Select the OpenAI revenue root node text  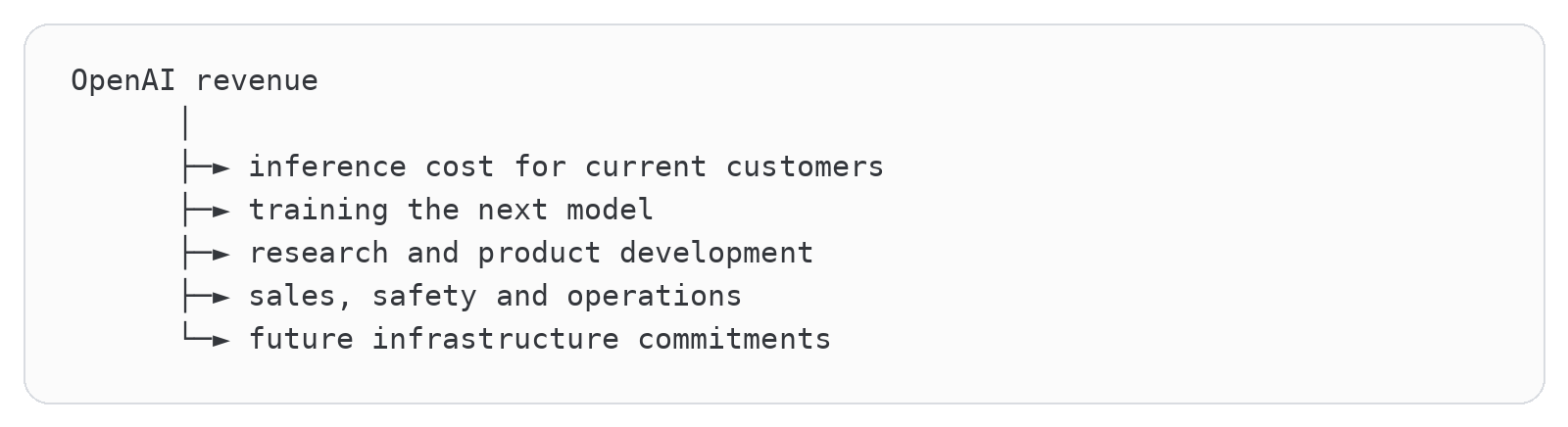click(x=195, y=80)
